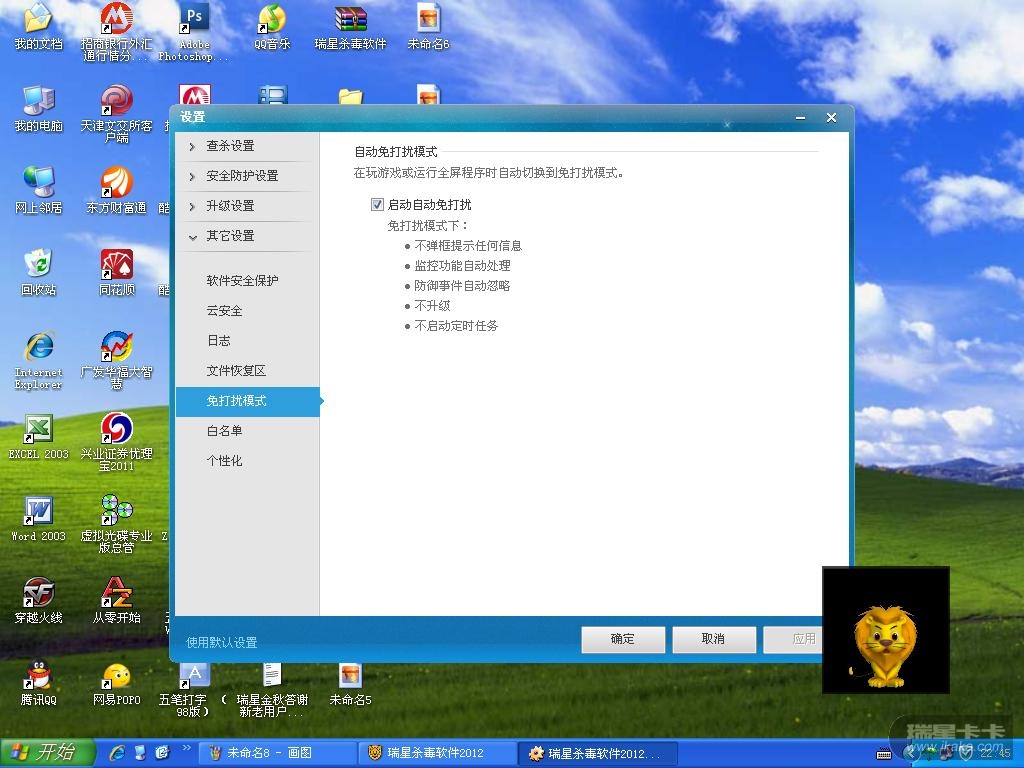Screen dimensions: 1024x768
Task: Open 我的文档 desktop icon
Action: tap(38, 26)
